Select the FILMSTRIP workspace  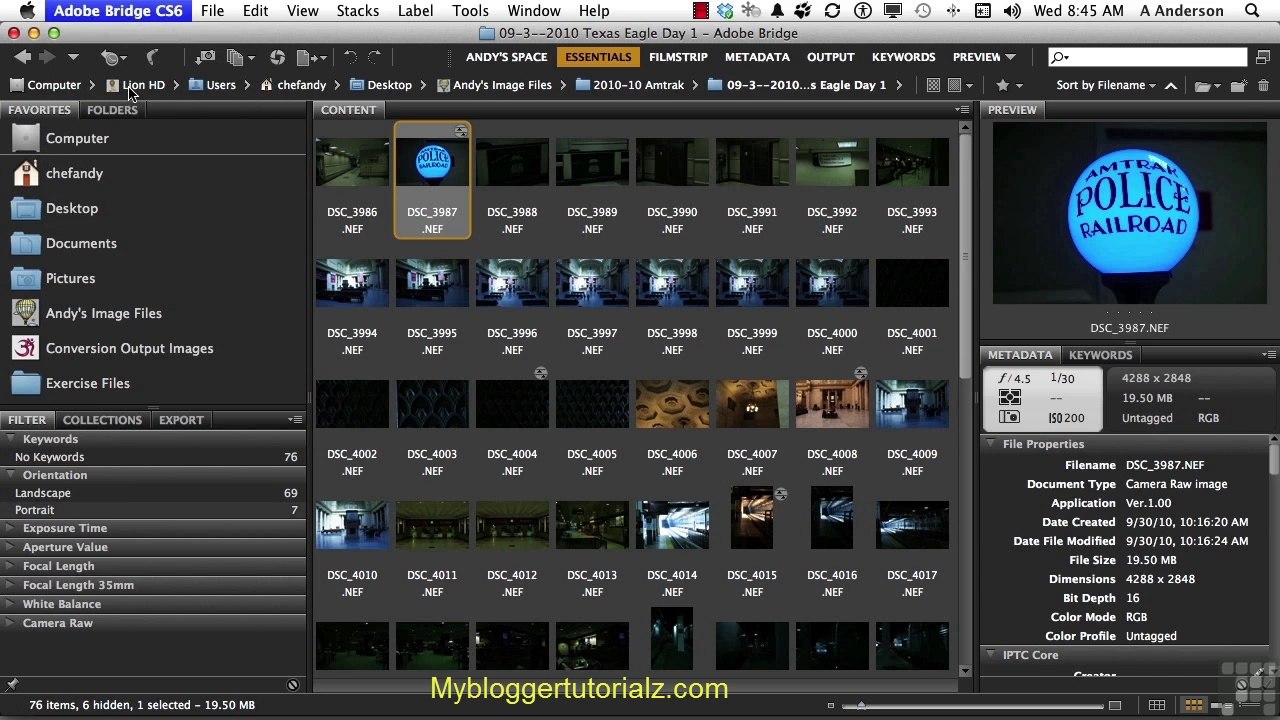pyautogui.click(x=678, y=57)
